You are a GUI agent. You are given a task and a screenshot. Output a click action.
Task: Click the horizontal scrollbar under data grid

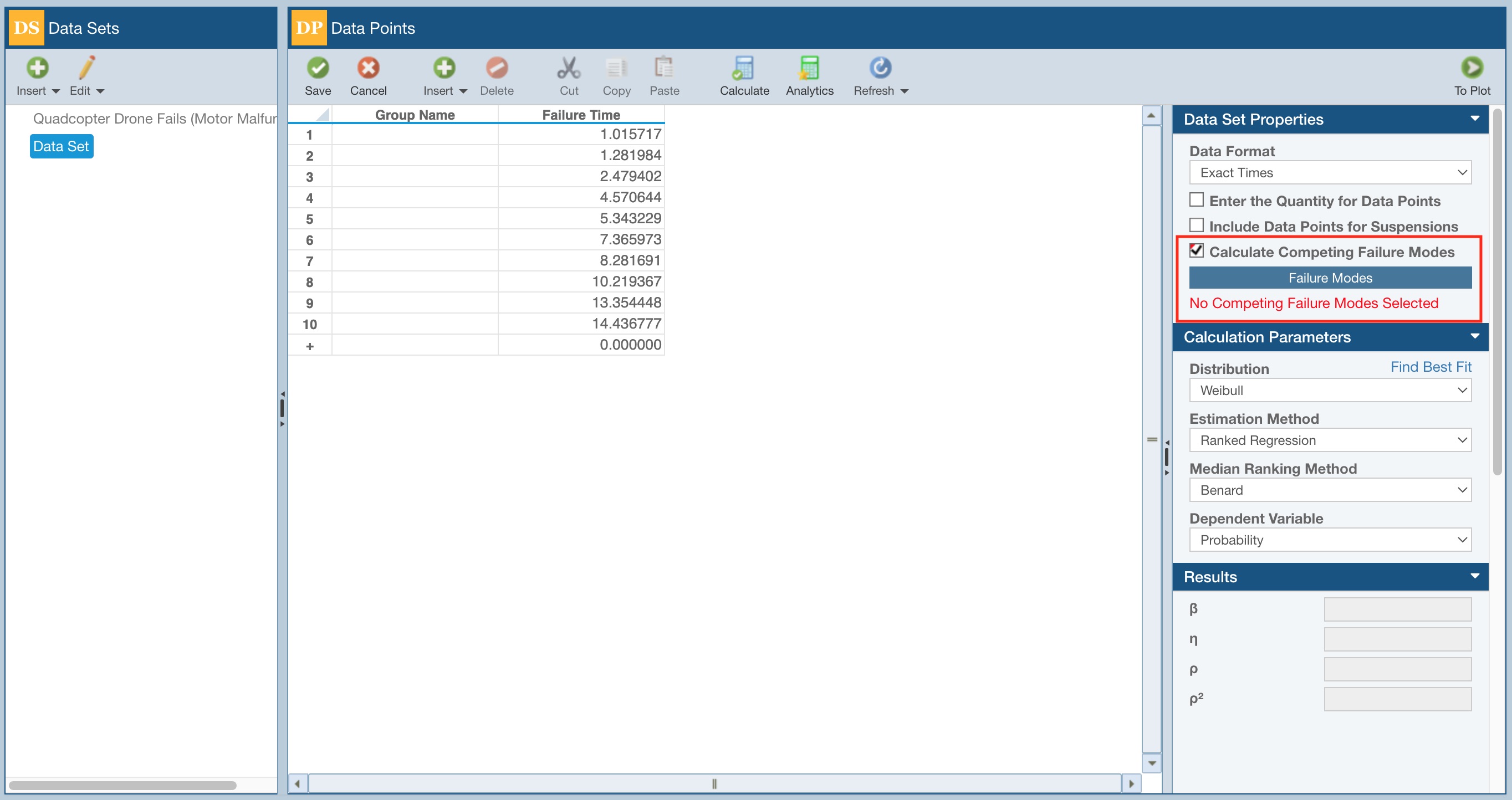click(714, 783)
